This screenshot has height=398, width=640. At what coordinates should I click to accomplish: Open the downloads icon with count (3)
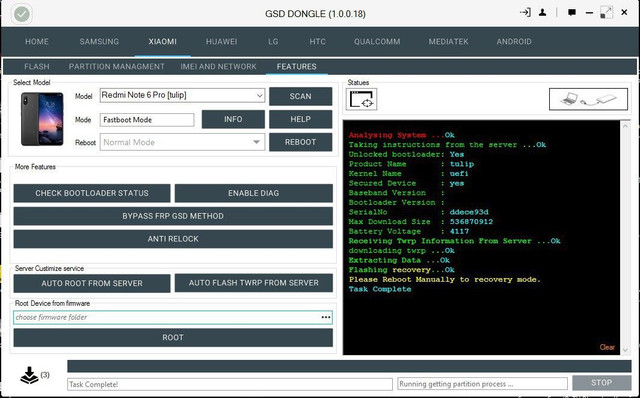tap(34, 375)
